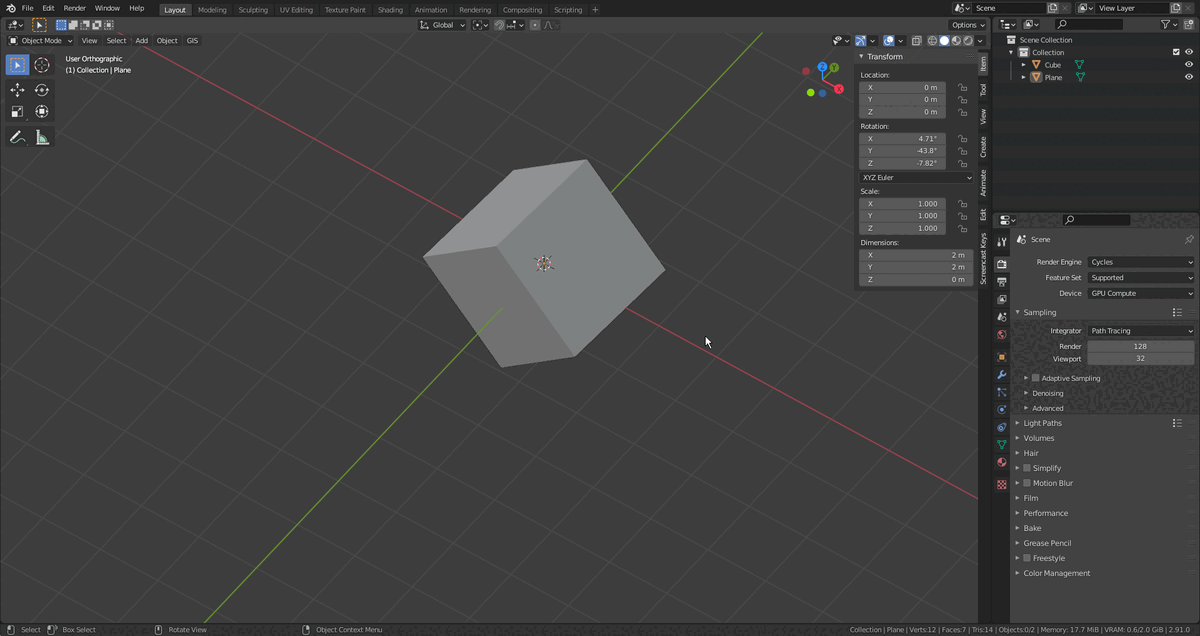The height and width of the screenshot is (636, 1200).
Task: Open the Active Tool settings tab
Action: coord(1001,242)
